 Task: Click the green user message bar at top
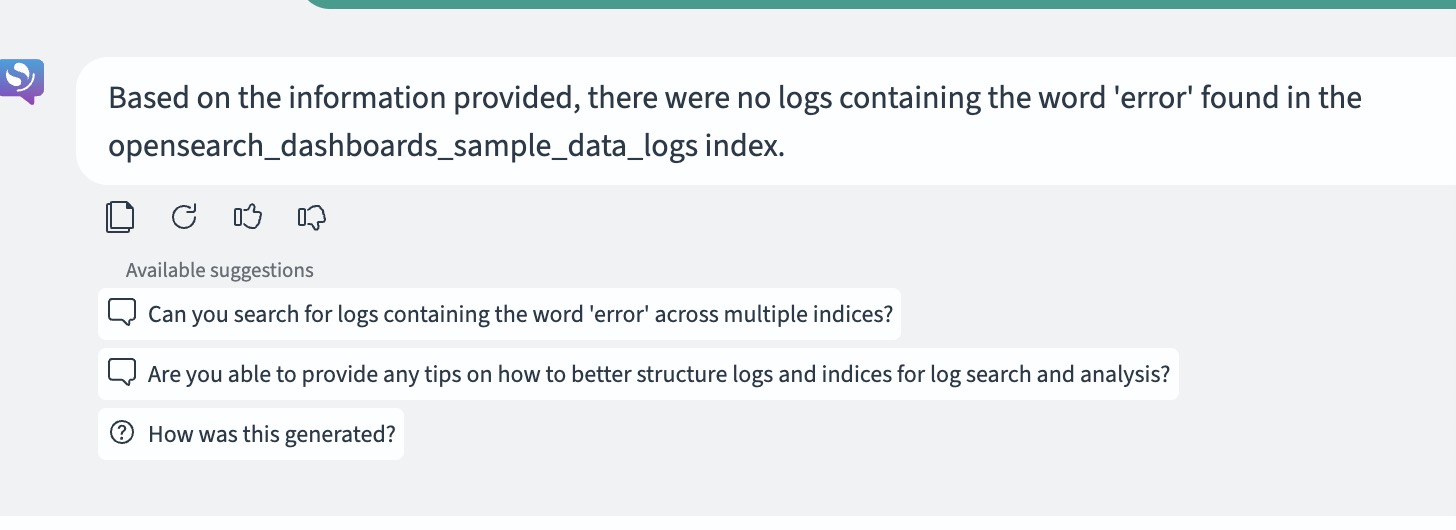coord(880,4)
